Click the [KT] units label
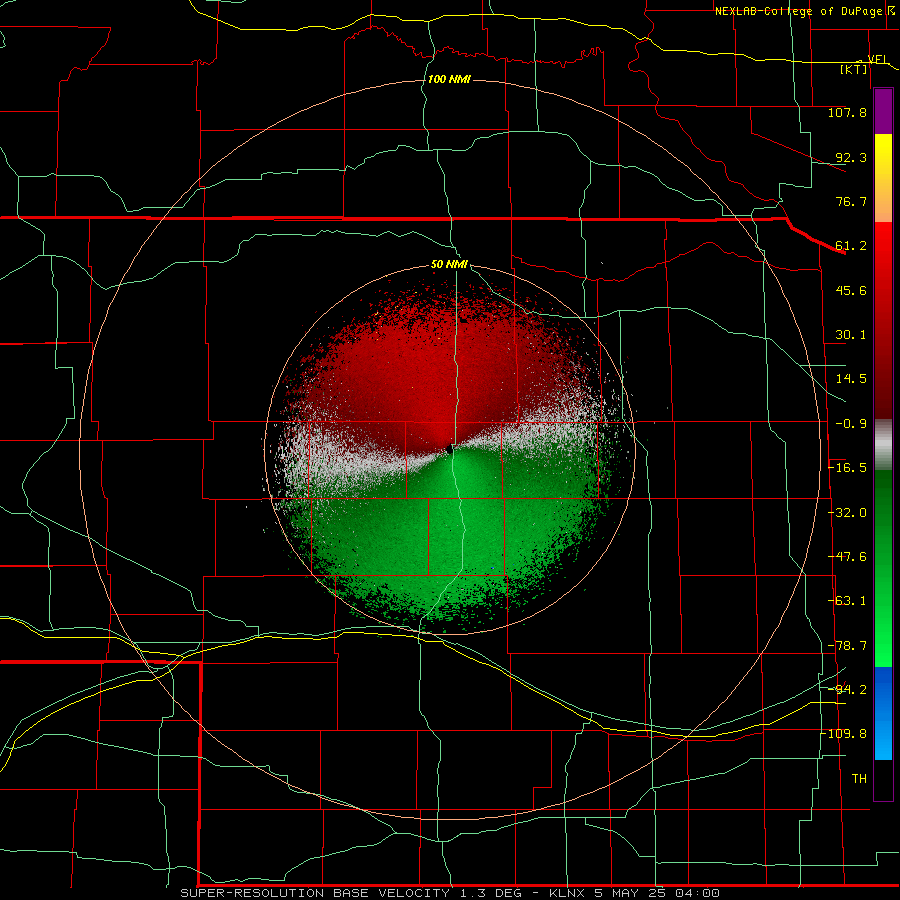The width and height of the screenshot is (900, 900). point(853,69)
